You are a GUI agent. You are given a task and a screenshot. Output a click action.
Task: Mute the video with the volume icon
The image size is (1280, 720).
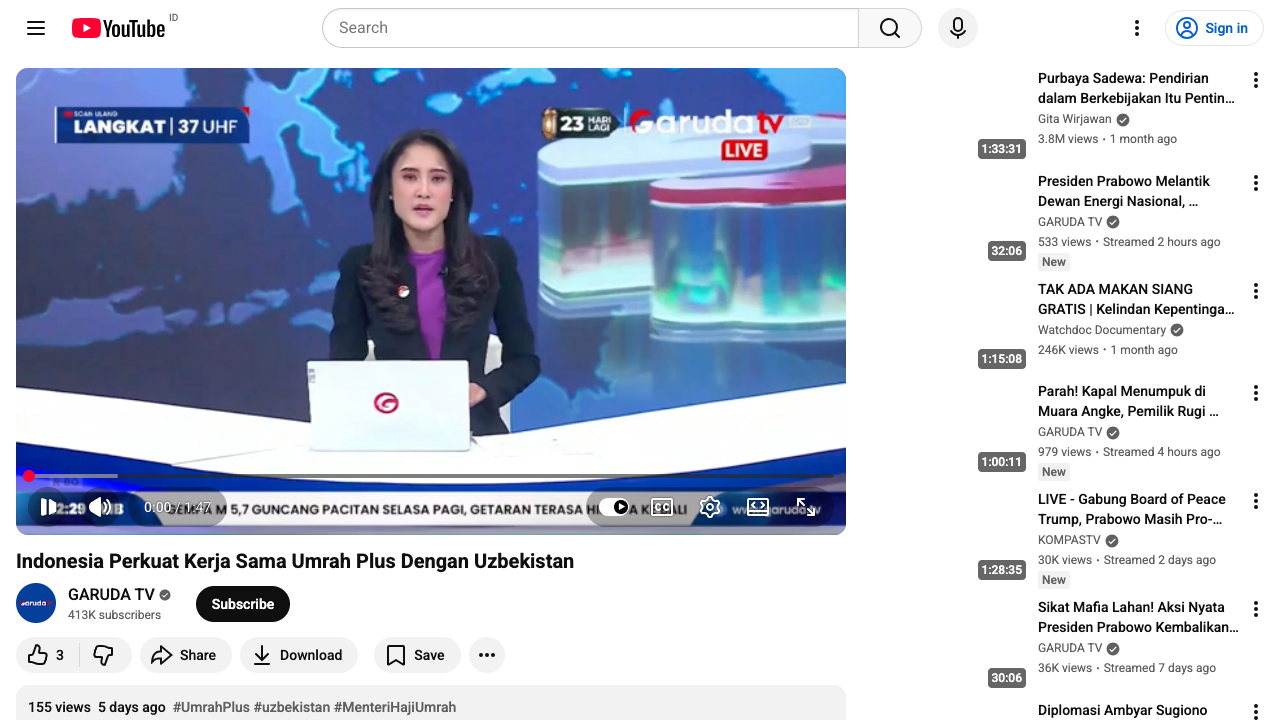tap(100, 507)
